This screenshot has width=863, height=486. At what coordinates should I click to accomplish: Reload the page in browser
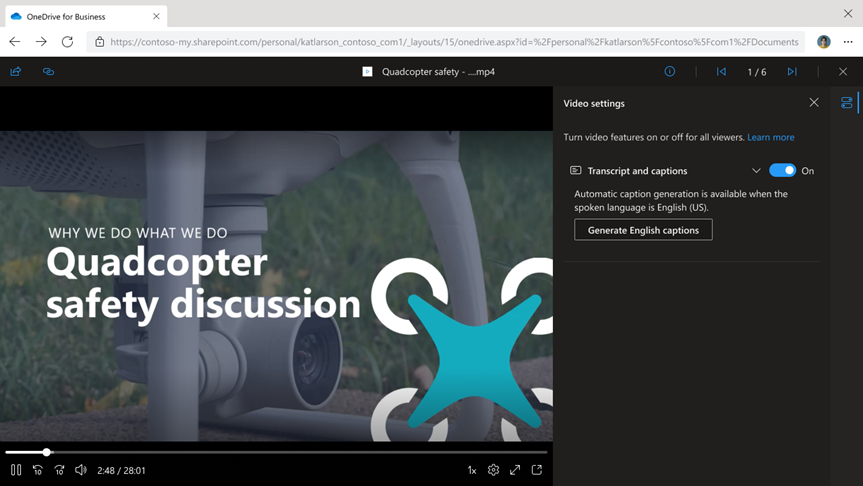click(x=67, y=42)
